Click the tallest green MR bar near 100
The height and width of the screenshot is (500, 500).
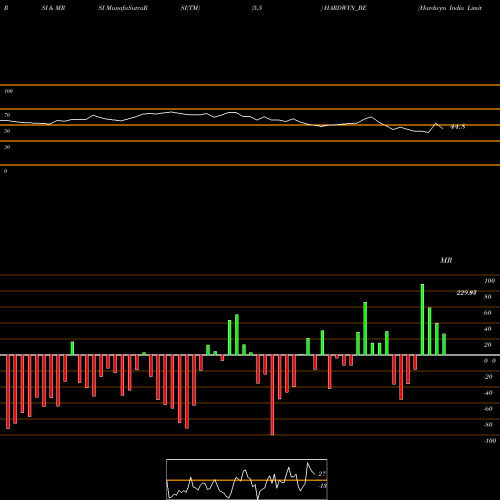click(x=422, y=320)
